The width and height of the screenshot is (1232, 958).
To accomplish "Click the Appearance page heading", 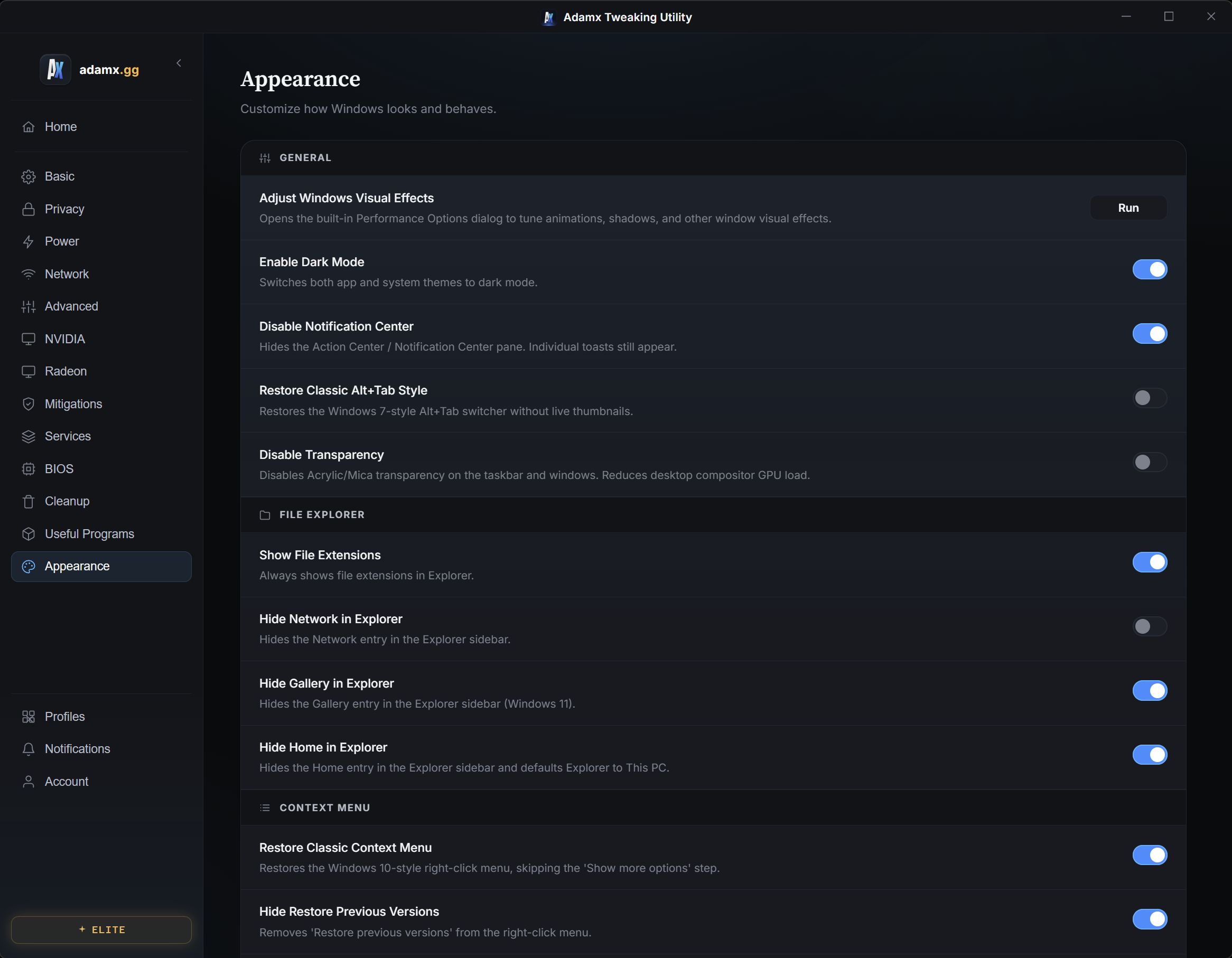I will 300,80.
